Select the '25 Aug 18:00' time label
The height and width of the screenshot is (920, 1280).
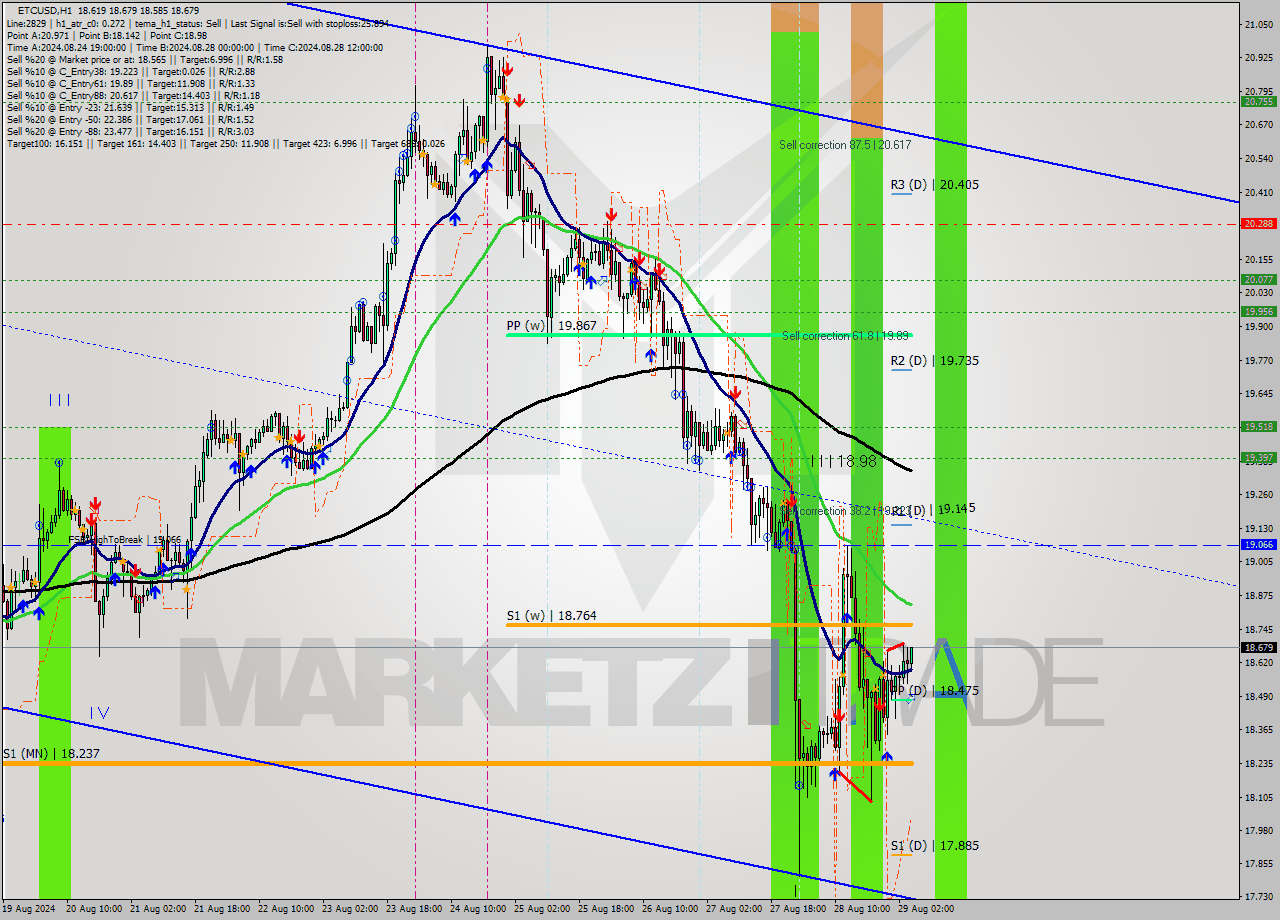tap(606, 910)
